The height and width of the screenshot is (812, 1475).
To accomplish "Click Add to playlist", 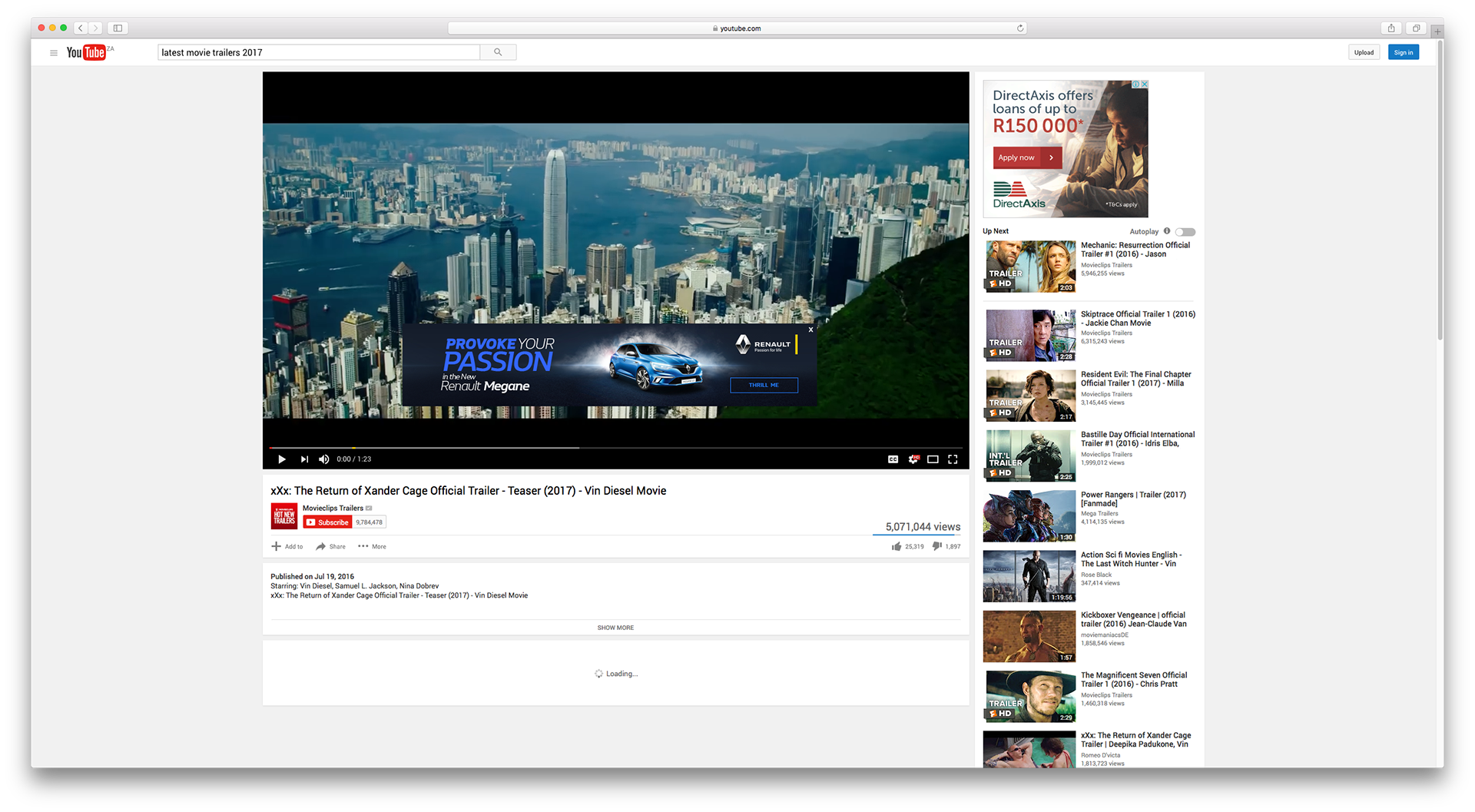I will click(x=287, y=547).
